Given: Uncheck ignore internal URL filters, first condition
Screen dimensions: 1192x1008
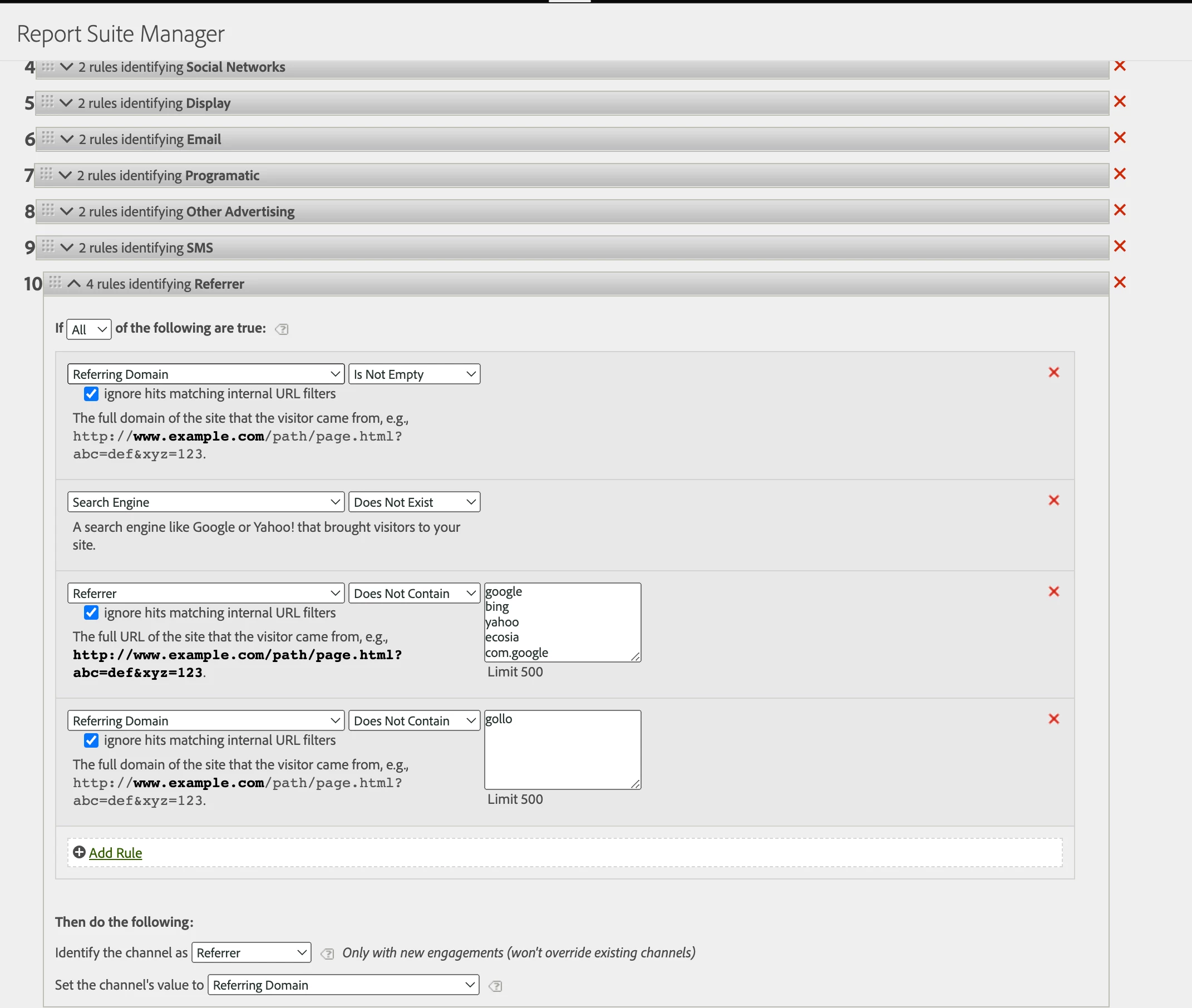Looking at the screenshot, I should 91,394.
